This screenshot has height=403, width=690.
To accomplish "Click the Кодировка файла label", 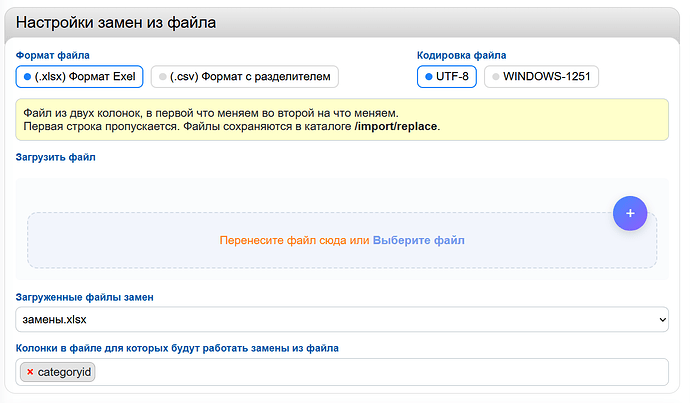I will (x=462, y=55).
